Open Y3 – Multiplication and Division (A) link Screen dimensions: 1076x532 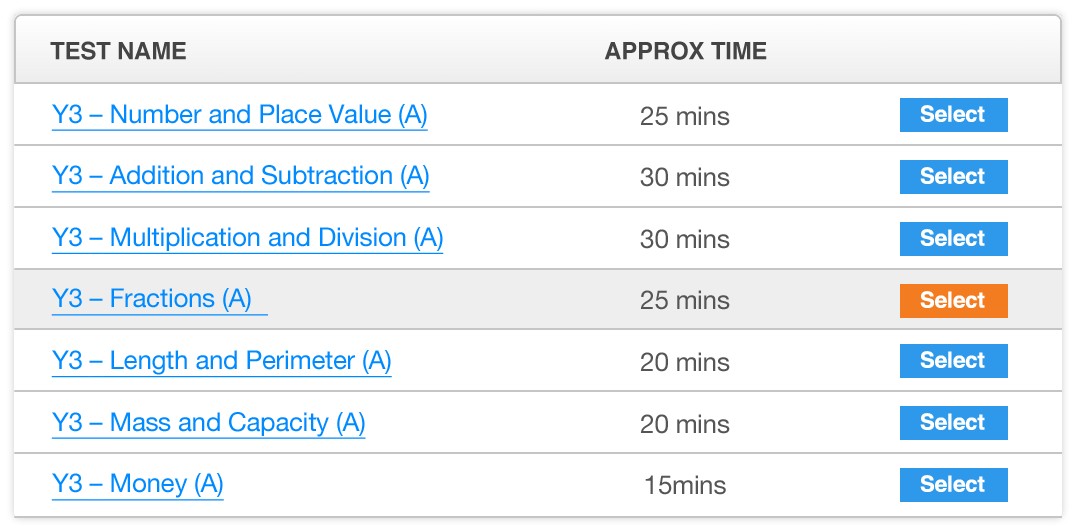(248, 238)
